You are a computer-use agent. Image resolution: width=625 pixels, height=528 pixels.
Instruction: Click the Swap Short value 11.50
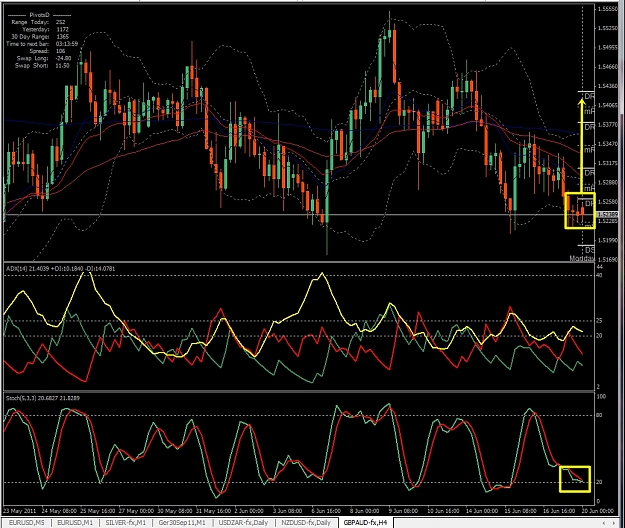coord(62,65)
